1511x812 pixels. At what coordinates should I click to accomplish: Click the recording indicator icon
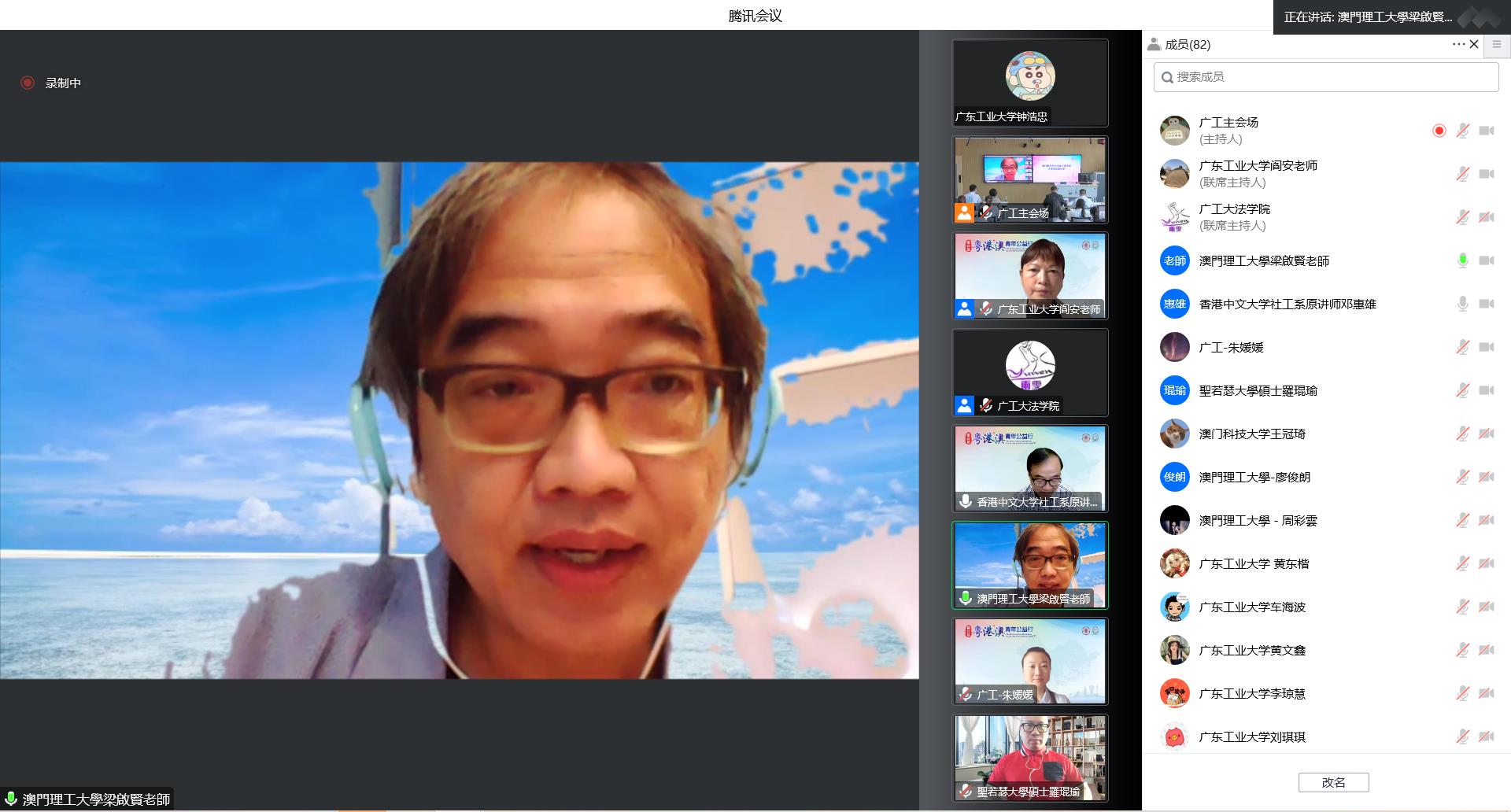(x=28, y=83)
